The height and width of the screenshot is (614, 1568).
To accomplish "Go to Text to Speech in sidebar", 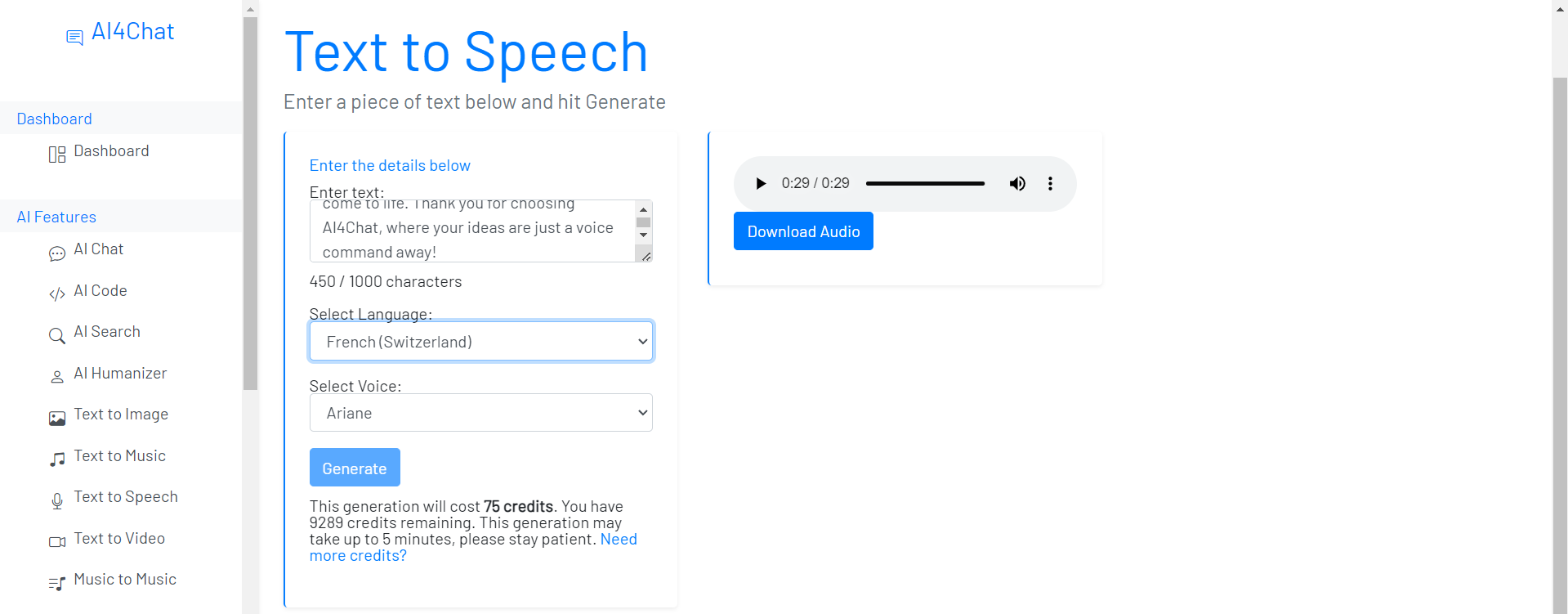I will (126, 497).
